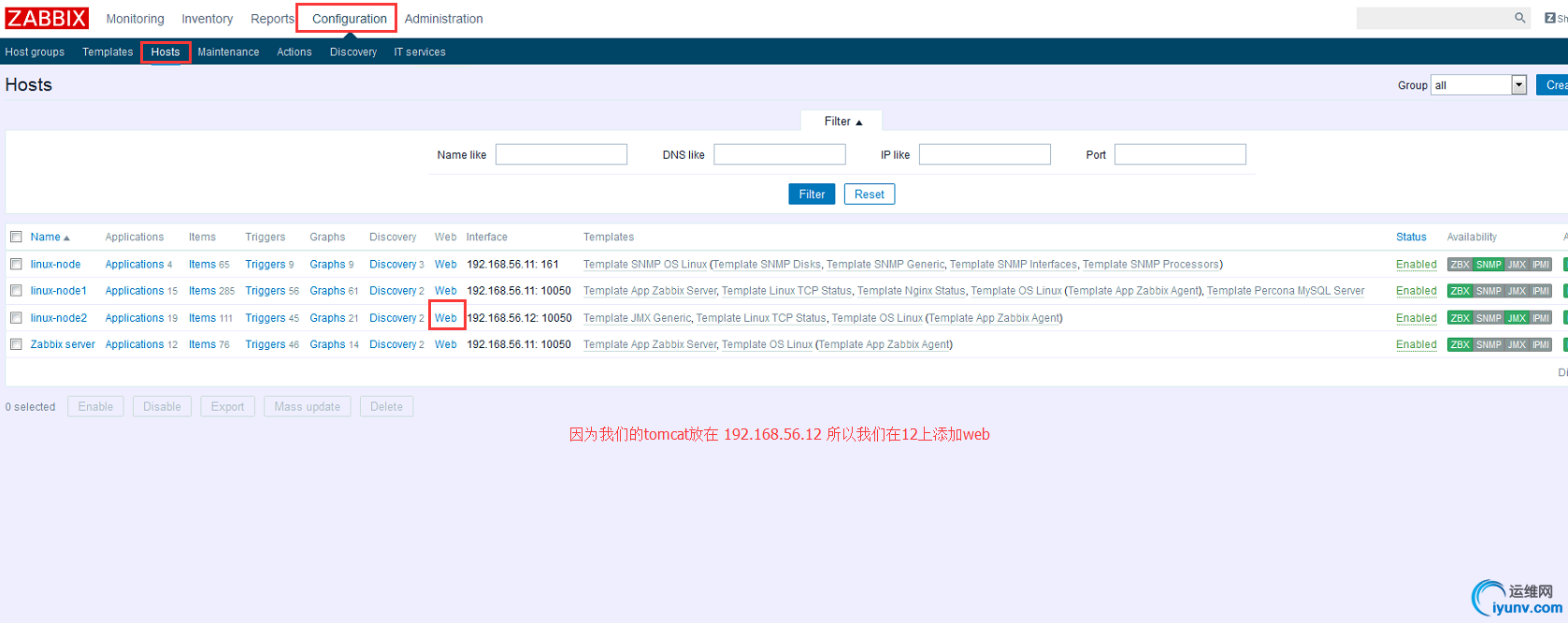Click the blue Filter button
The image size is (1568, 623).
pyautogui.click(x=812, y=194)
